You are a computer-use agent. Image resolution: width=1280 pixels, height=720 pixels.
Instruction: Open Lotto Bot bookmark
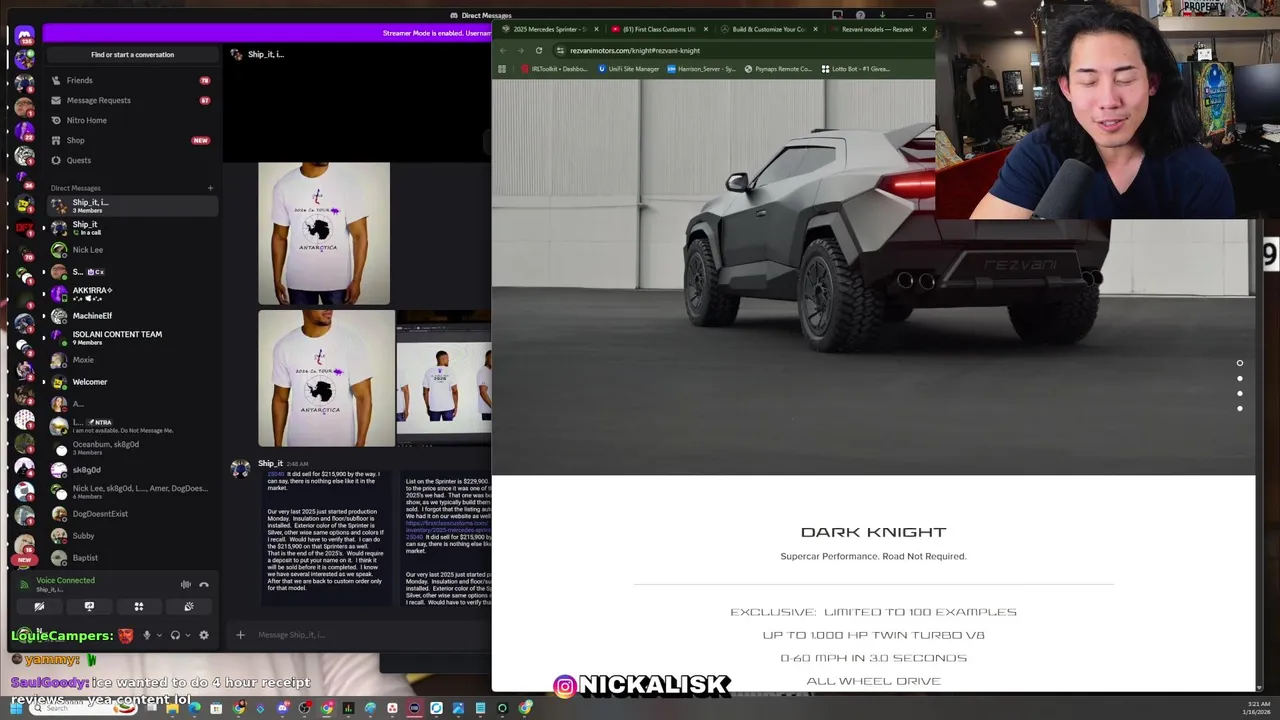click(x=855, y=69)
